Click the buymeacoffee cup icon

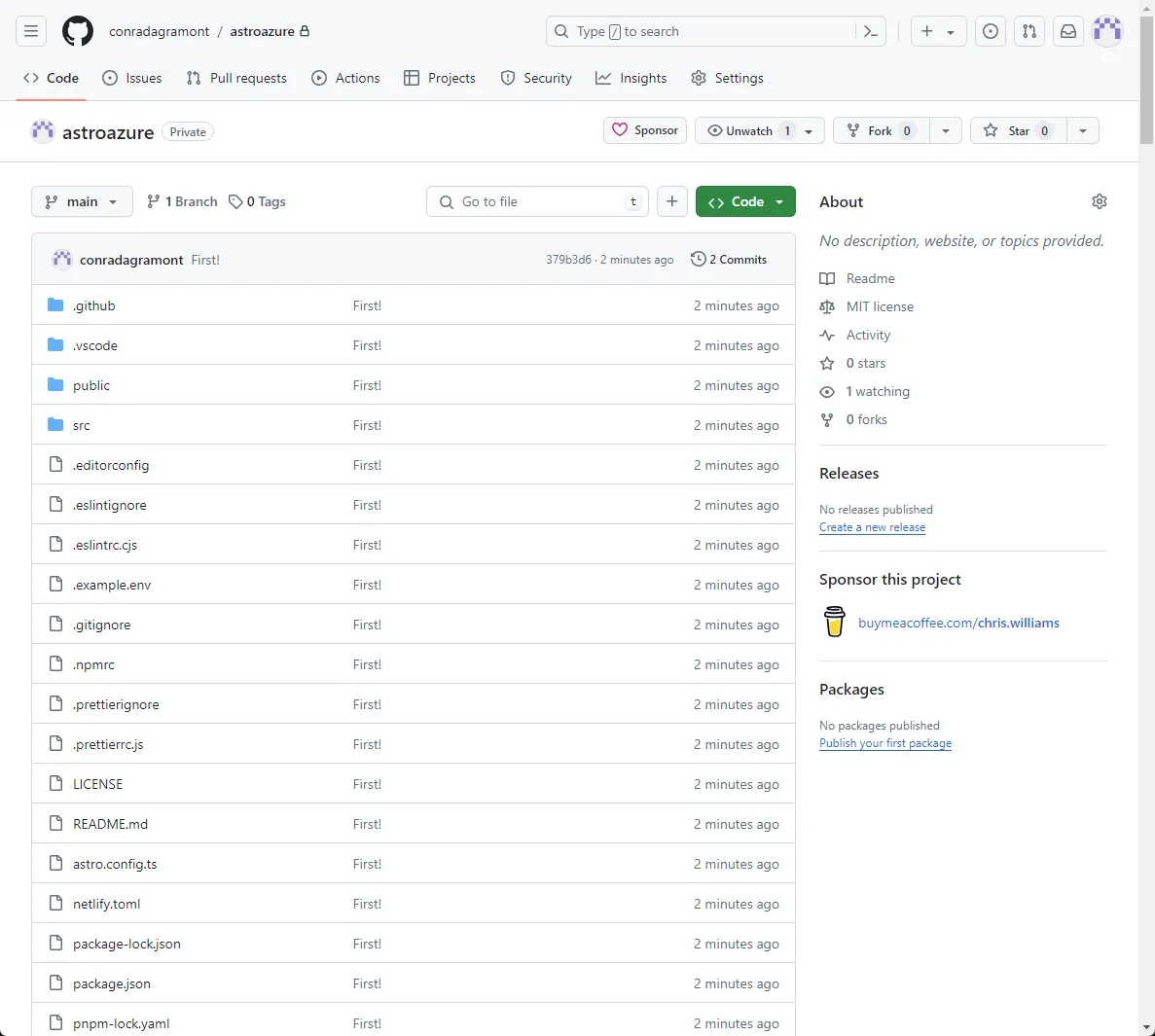(835, 622)
